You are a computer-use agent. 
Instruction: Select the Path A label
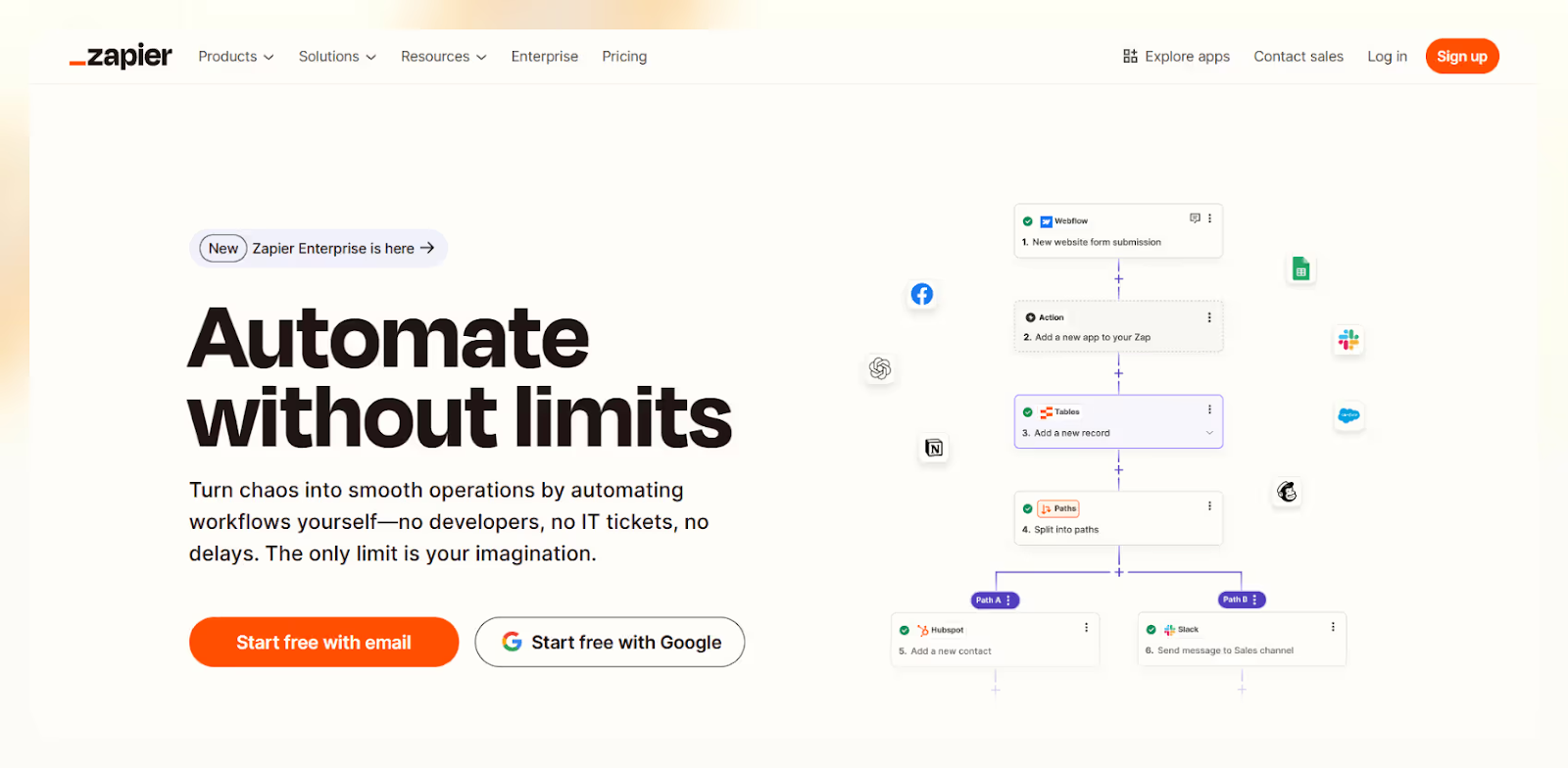[x=995, y=600]
